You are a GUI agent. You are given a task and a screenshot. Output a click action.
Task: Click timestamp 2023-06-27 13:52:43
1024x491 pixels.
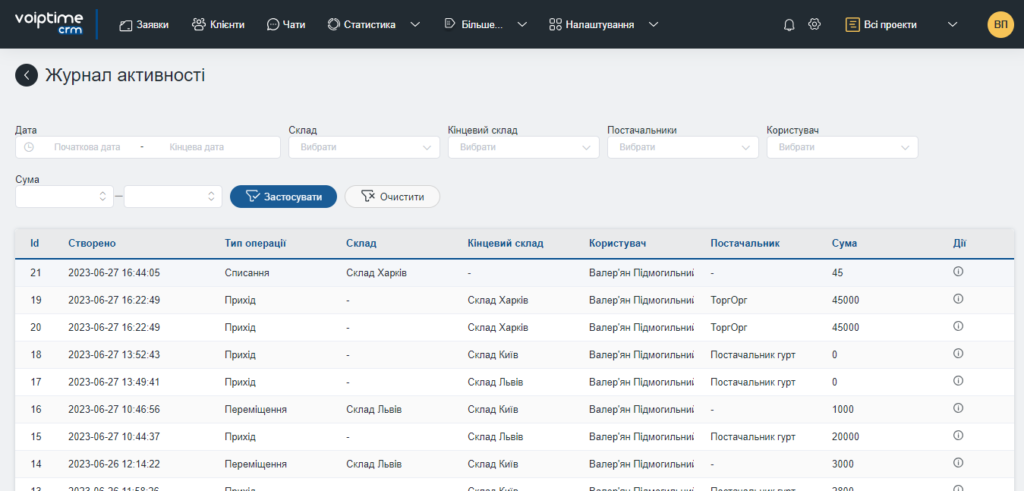pyautogui.click(x=114, y=355)
